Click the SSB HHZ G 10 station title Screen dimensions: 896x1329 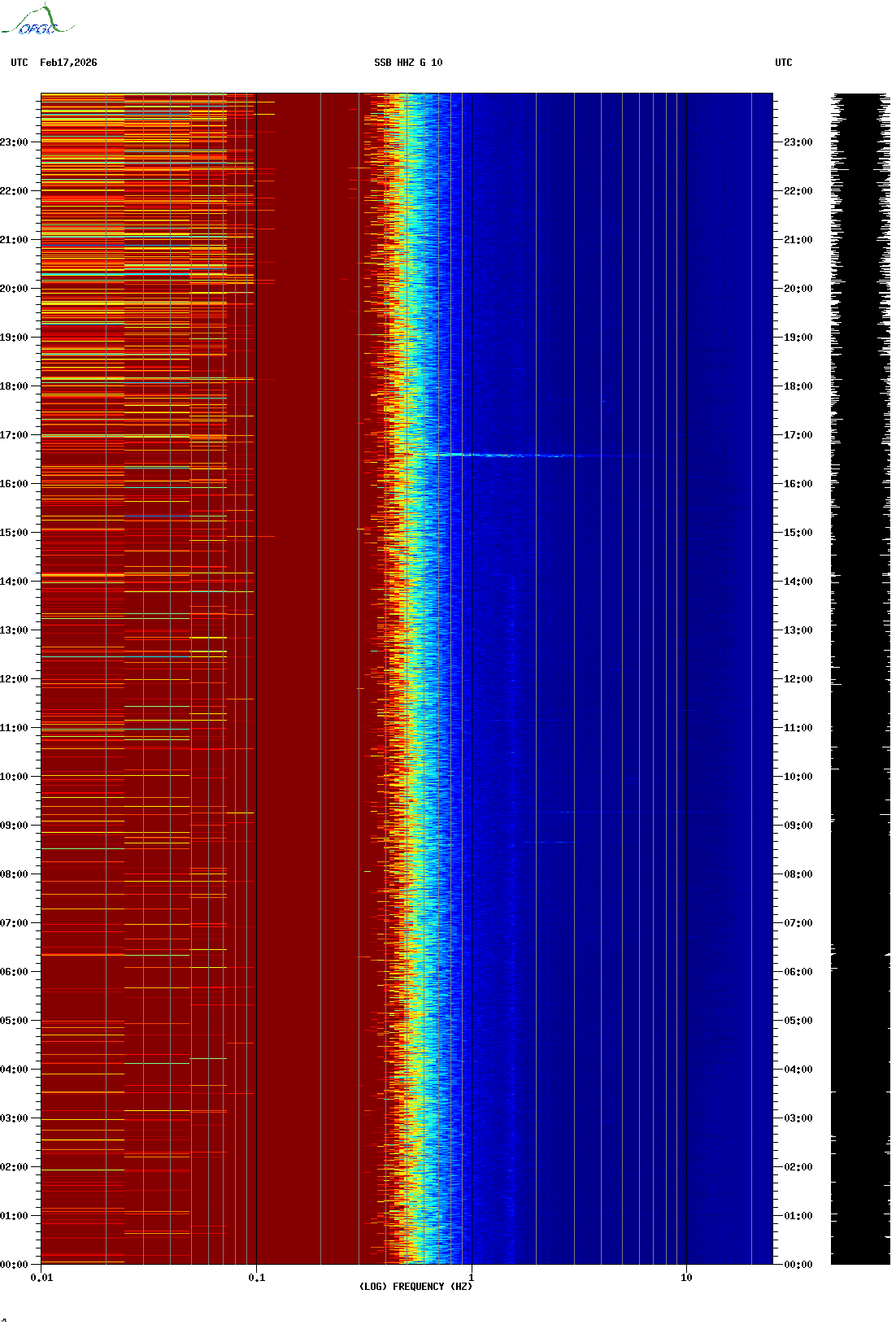click(408, 63)
